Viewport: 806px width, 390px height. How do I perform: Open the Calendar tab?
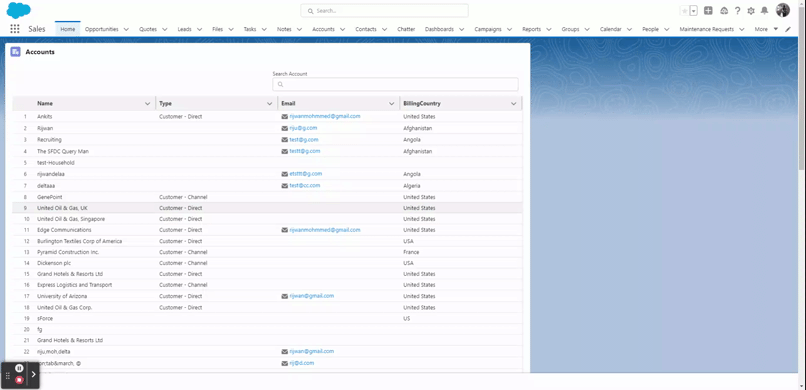pyautogui.click(x=611, y=29)
